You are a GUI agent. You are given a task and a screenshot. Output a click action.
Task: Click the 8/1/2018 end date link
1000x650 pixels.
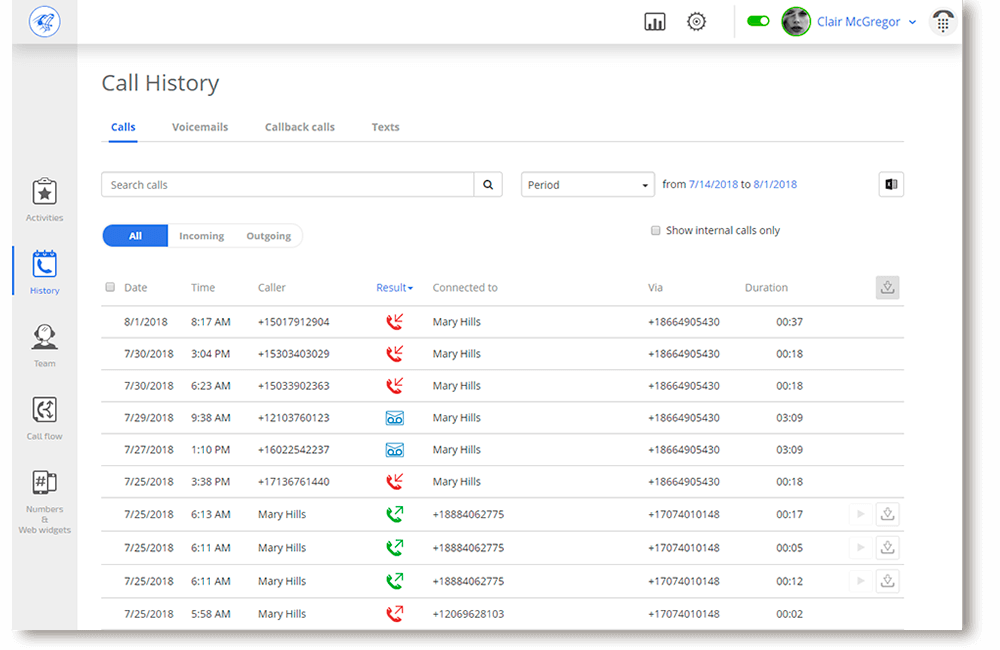(x=775, y=184)
